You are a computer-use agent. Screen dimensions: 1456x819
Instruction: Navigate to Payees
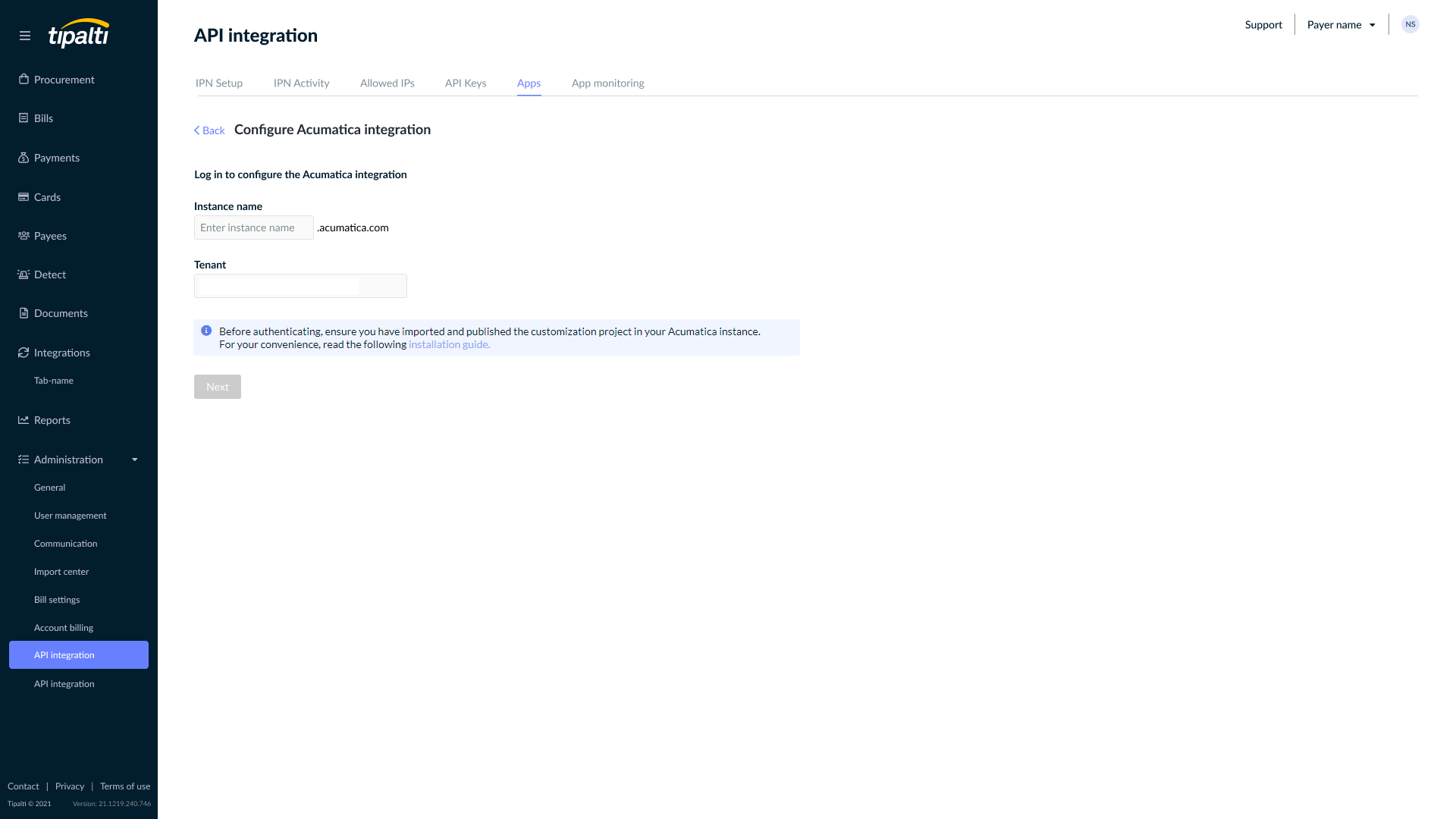50,236
